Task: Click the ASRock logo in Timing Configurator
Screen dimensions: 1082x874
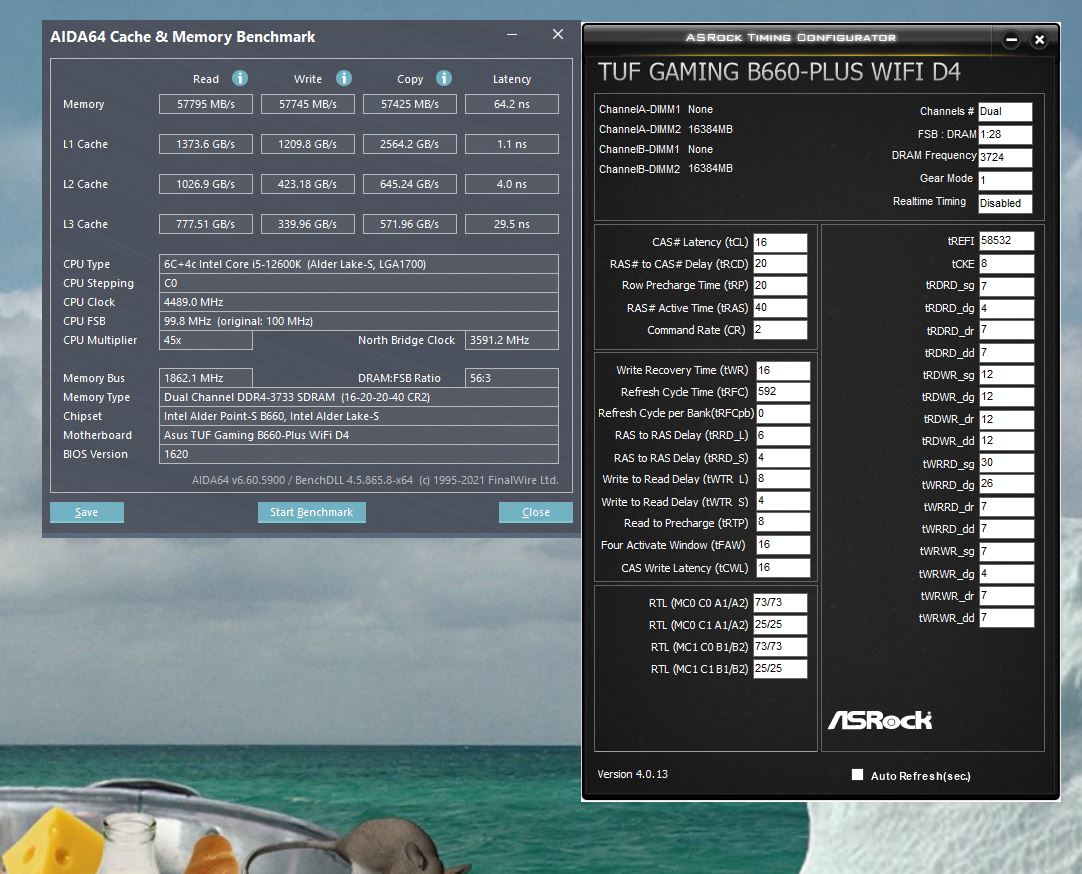Action: click(880, 720)
